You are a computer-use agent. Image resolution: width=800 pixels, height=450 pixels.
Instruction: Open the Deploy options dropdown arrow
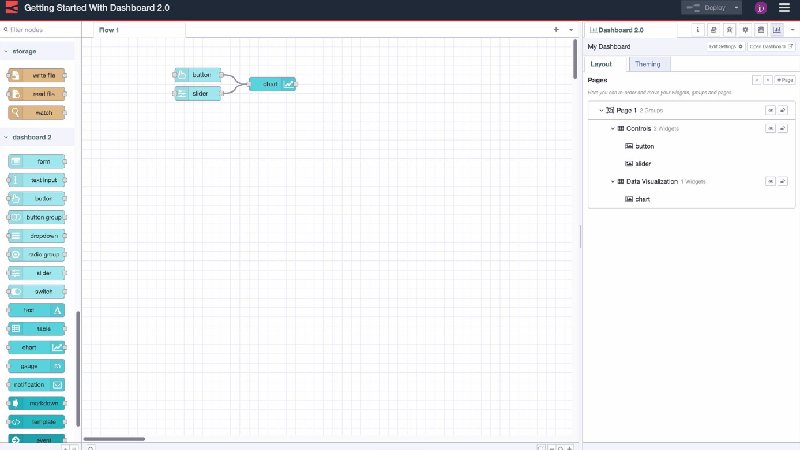tap(736, 8)
